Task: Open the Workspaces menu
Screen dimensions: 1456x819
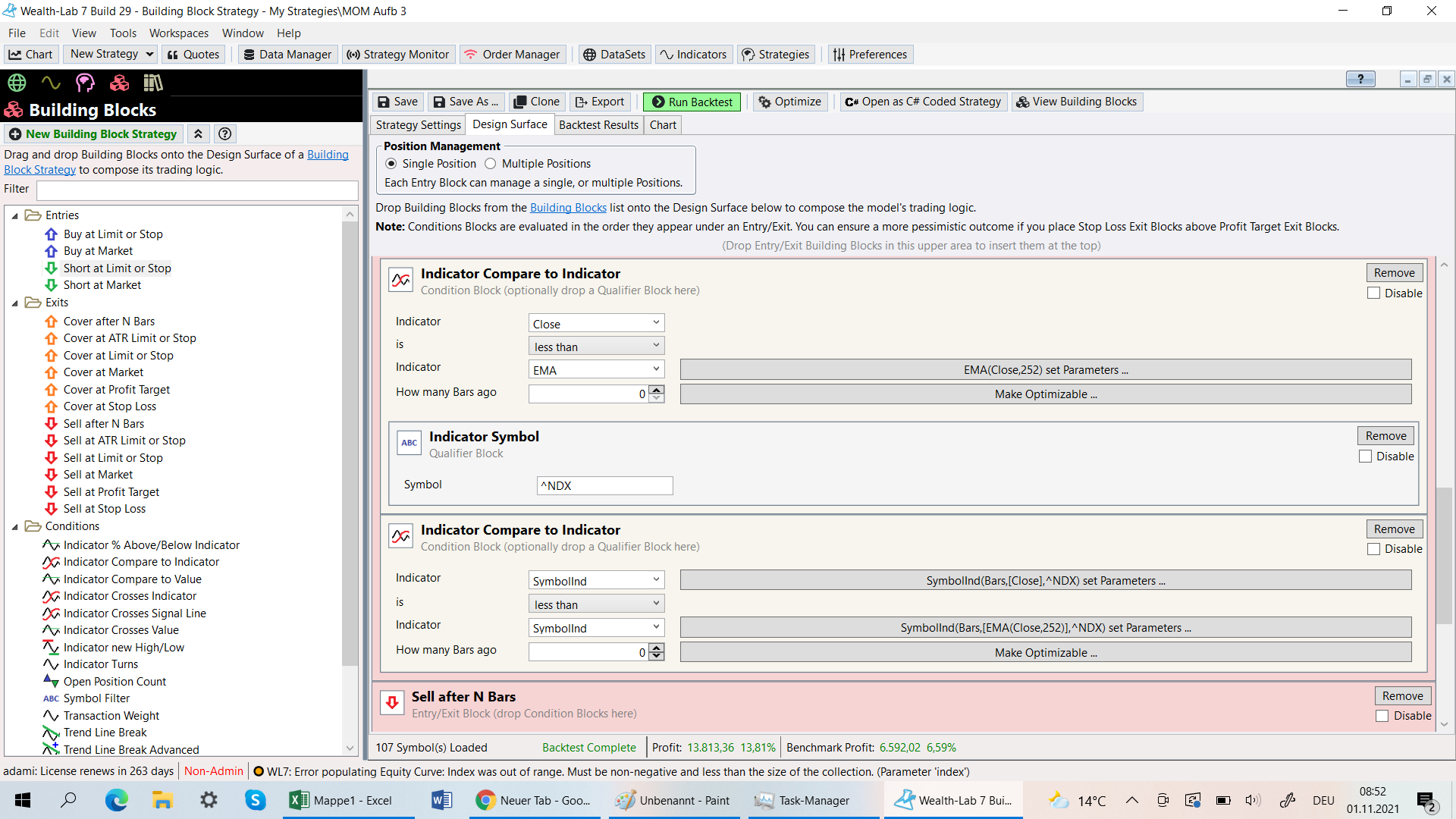Action: (178, 33)
